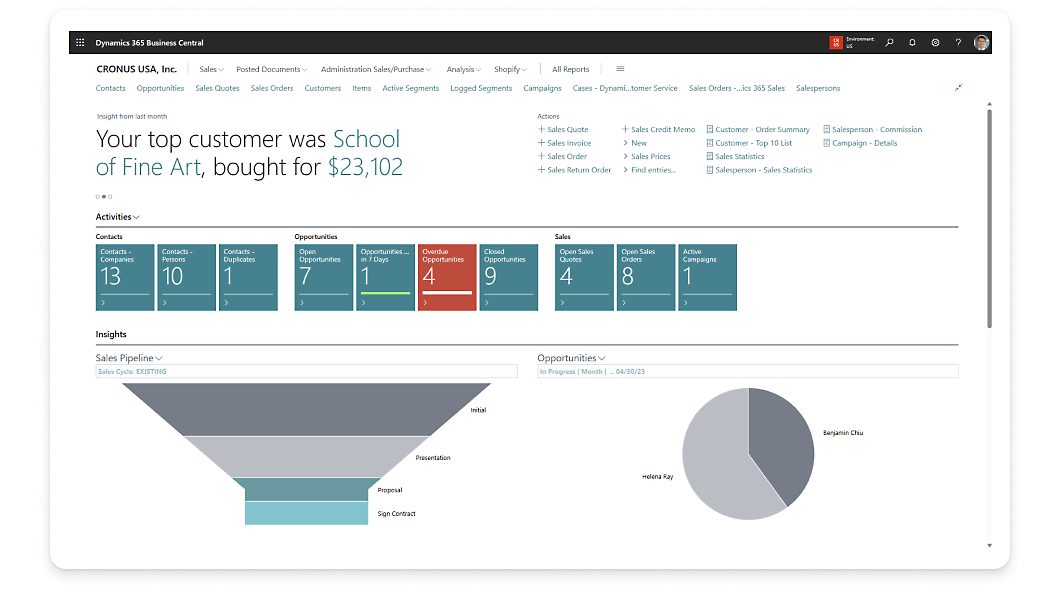Open the hamburger more menu icon
The height and width of the screenshot is (596, 1060).
click(x=621, y=69)
